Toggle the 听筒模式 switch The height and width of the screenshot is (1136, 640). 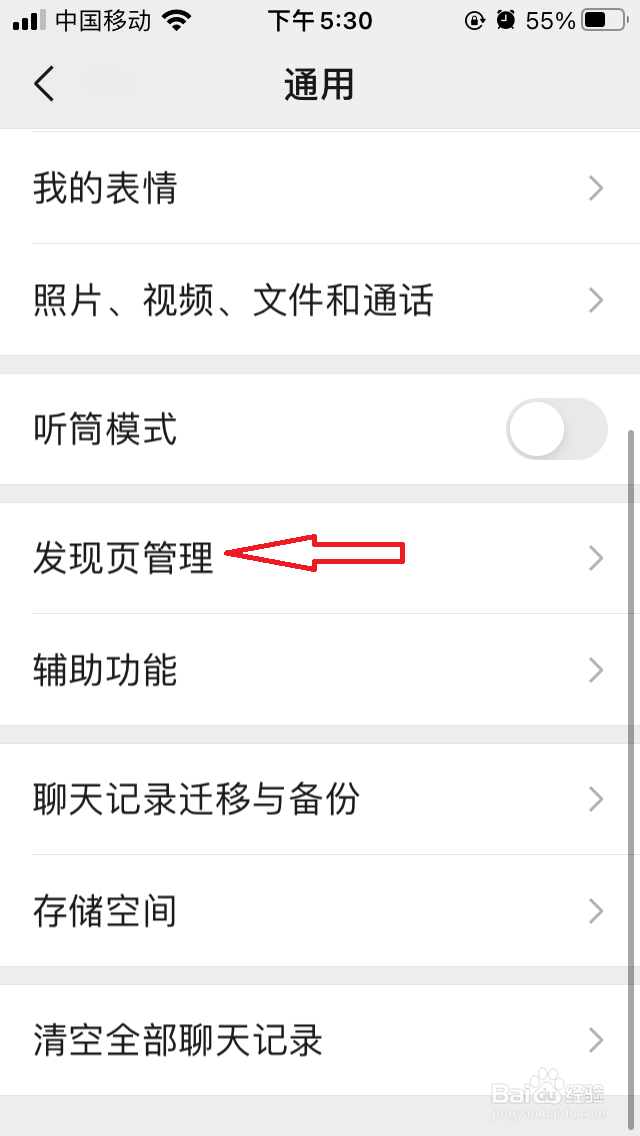tap(557, 429)
